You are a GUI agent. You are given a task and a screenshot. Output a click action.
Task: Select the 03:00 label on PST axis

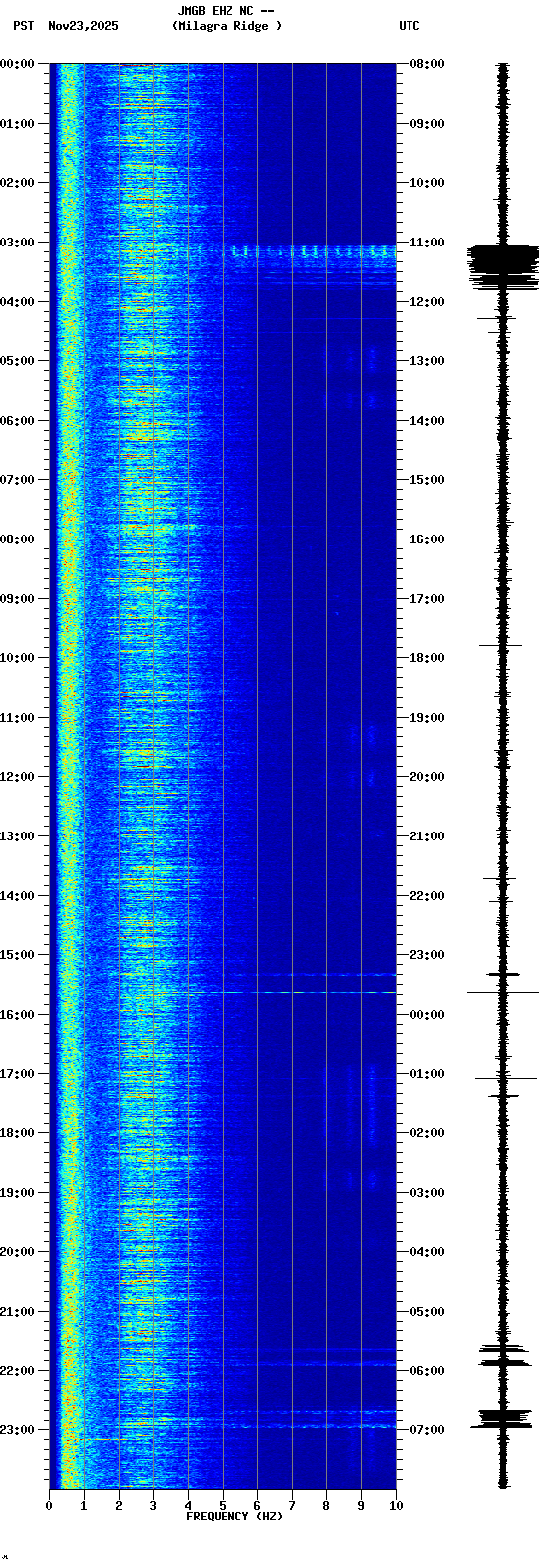[x=17, y=243]
